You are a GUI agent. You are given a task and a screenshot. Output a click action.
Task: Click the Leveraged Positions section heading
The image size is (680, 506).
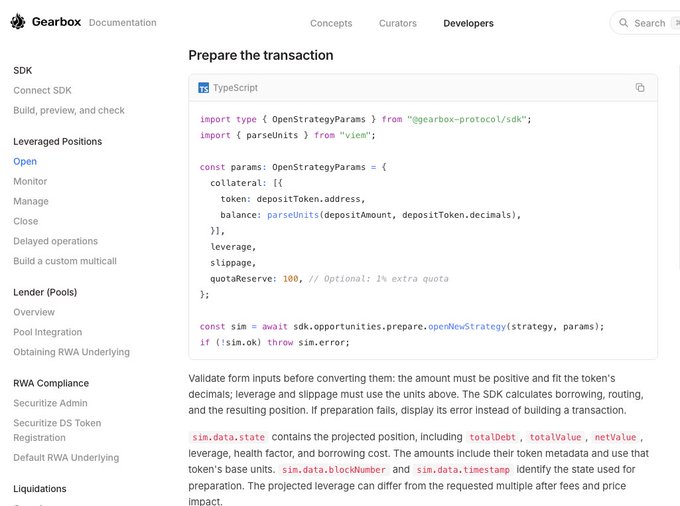click(x=58, y=141)
